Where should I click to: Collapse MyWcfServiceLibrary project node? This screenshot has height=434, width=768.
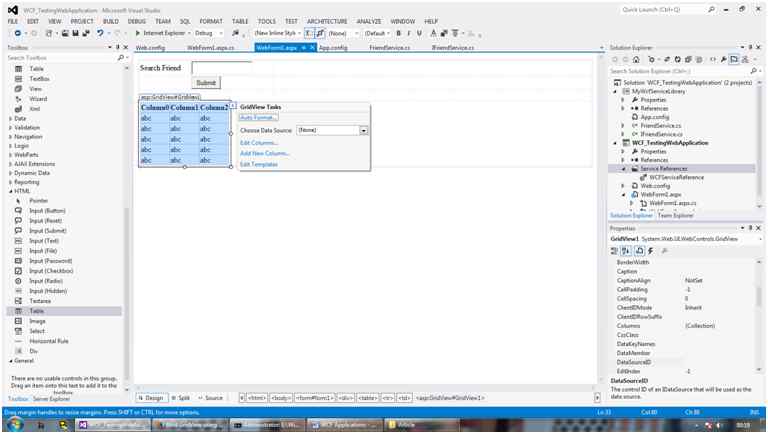point(615,92)
